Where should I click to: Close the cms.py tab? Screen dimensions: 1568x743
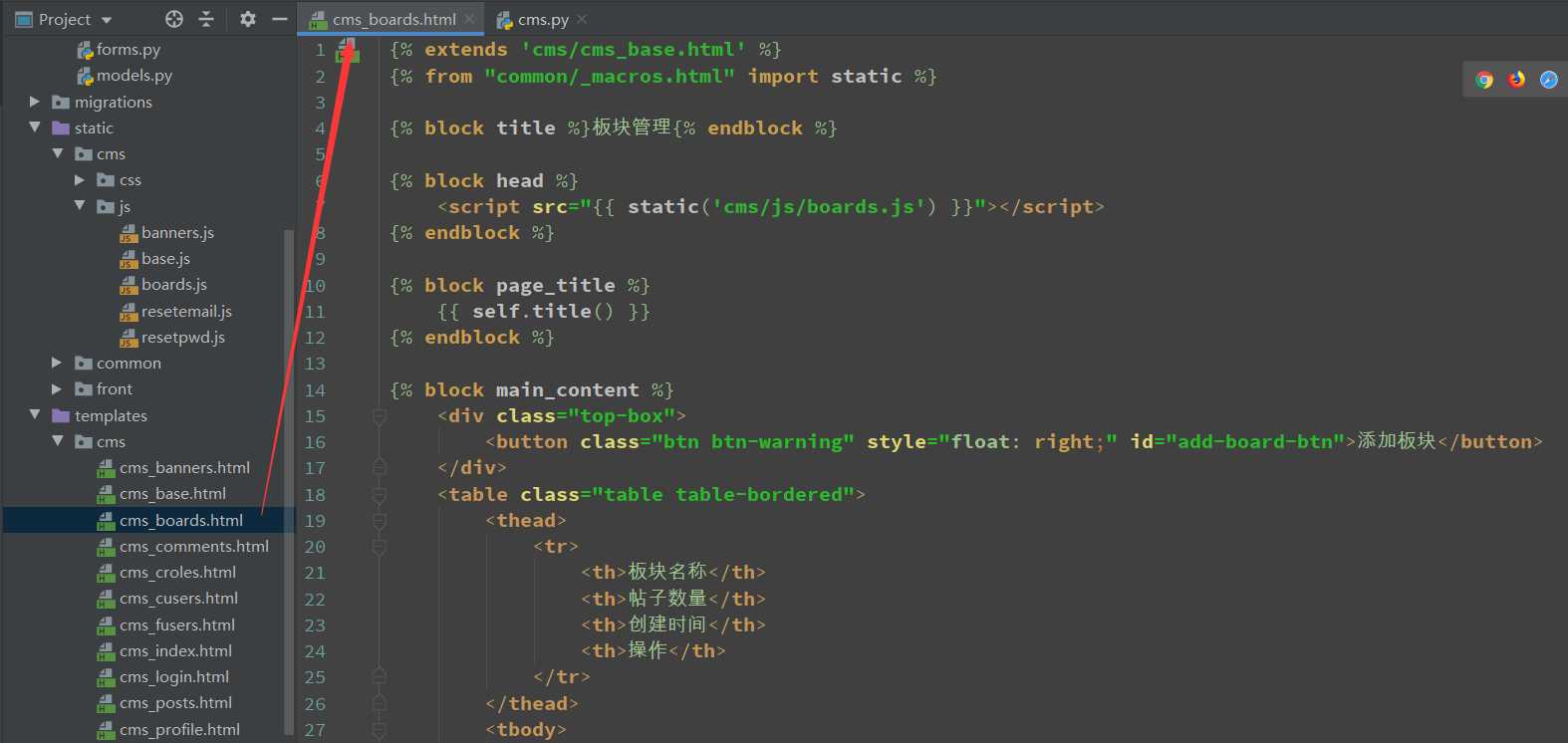[582, 19]
